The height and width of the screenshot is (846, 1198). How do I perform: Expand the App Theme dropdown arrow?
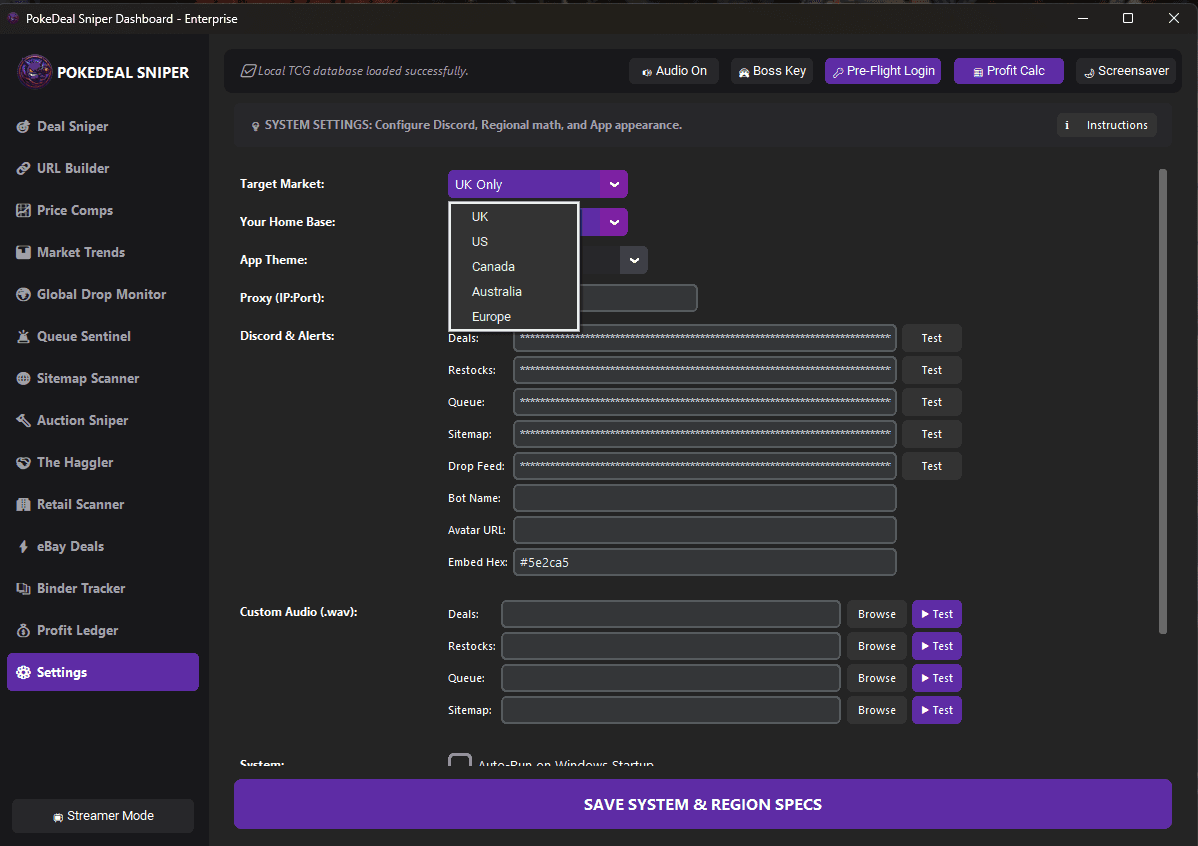[x=634, y=261]
